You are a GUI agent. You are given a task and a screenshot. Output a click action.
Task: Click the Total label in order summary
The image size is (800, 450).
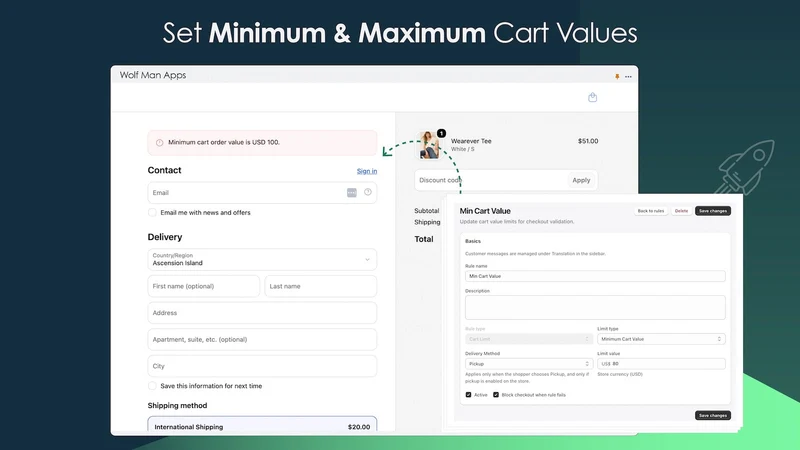(423, 239)
